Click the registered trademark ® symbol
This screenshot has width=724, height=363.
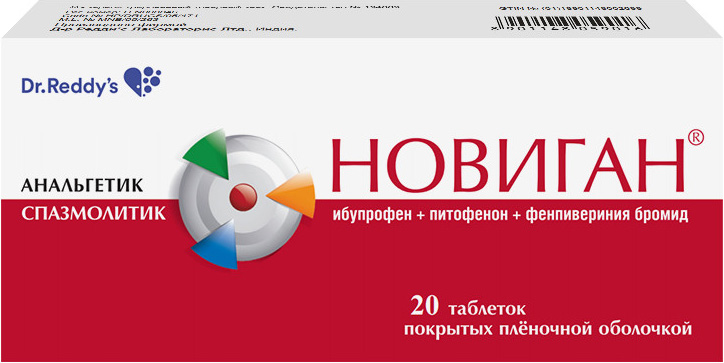695,137
